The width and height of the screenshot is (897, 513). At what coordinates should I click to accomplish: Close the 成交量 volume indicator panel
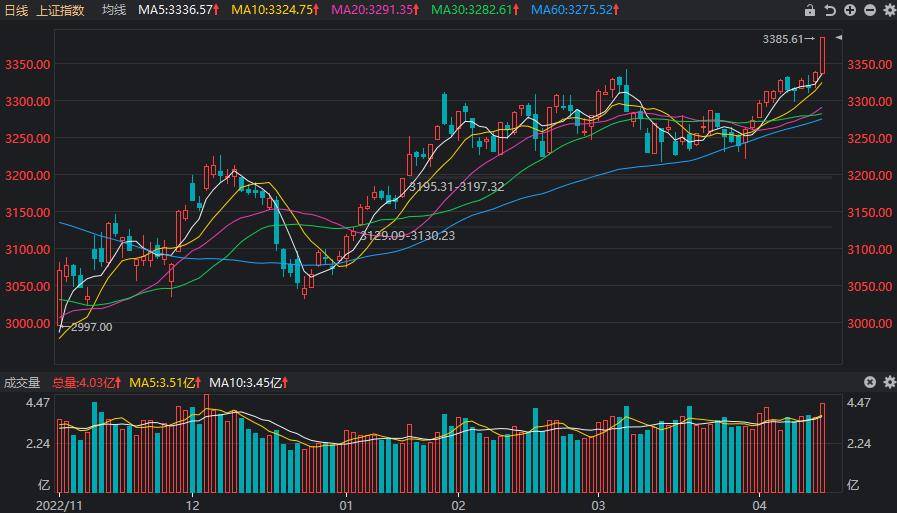pyautogui.click(x=870, y=382)
